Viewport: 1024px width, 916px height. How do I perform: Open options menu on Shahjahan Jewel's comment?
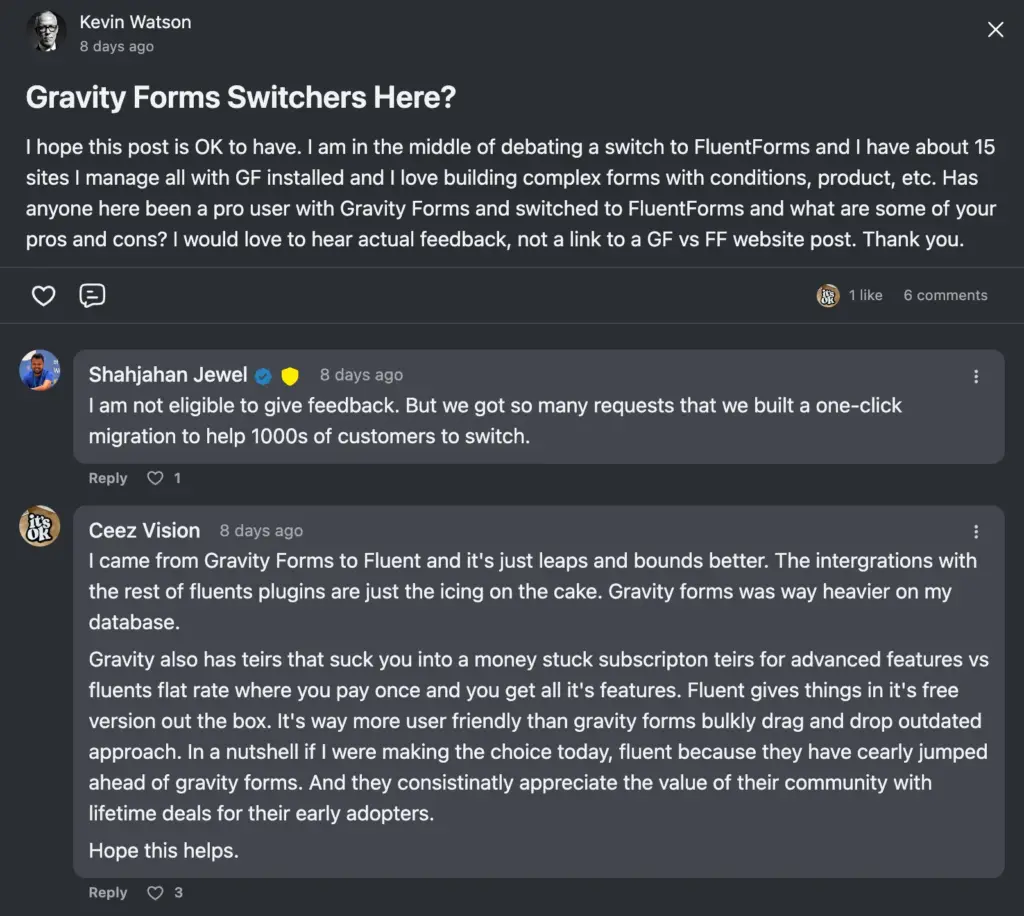point(976,377)
